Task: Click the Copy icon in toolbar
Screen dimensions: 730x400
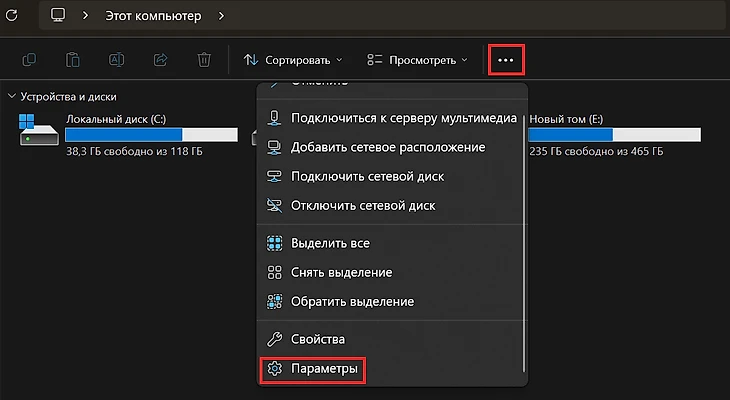Action: coord(29,60)
